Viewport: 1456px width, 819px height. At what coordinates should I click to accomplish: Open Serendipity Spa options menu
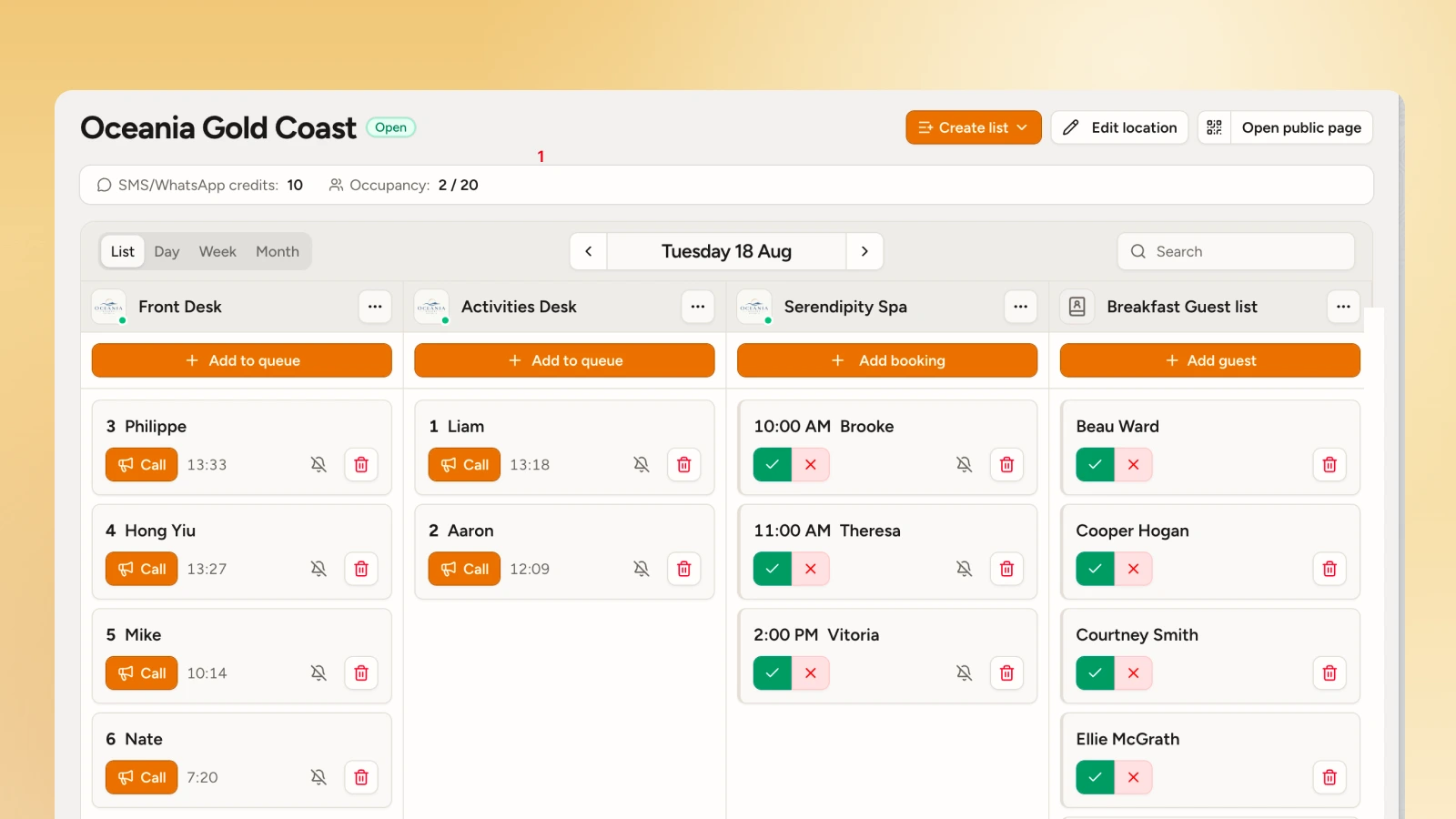coord(1021,308)
